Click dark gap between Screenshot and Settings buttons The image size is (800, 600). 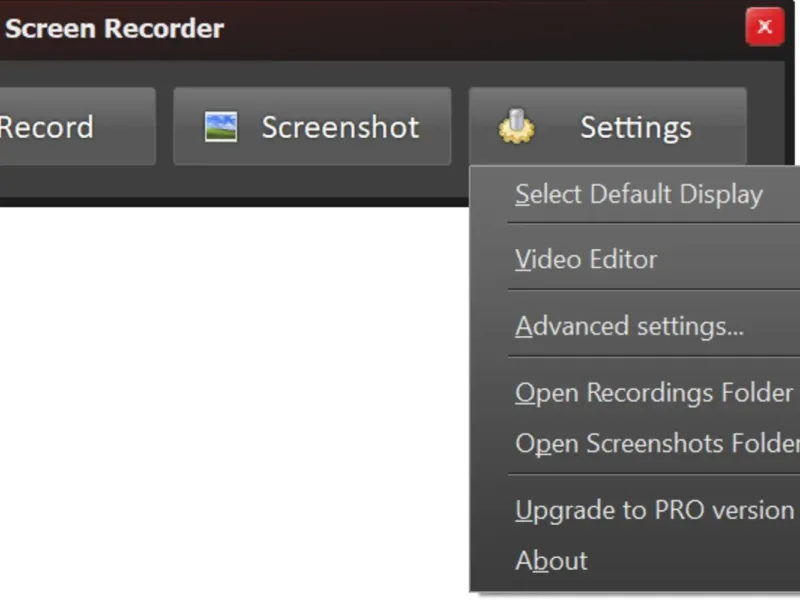point(460,127)
